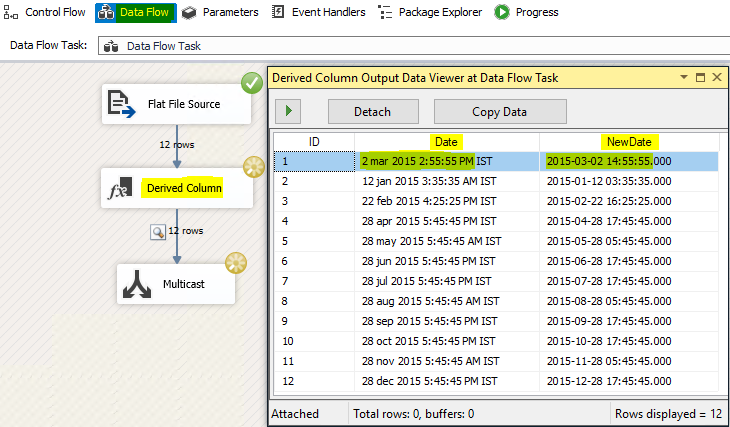Open the Parameters tab
This screenshot has width=730, height=427.
tap(220, 13)
